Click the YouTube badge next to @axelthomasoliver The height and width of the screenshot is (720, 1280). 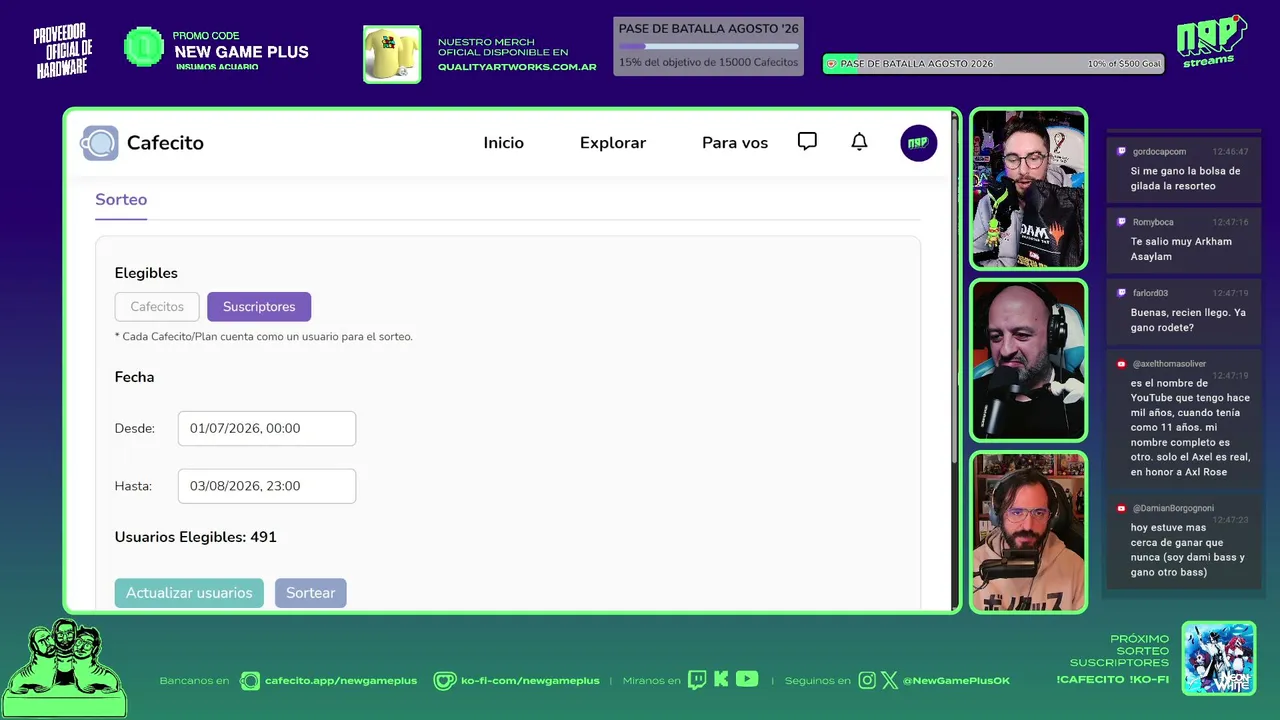(x=1121, y=364)
